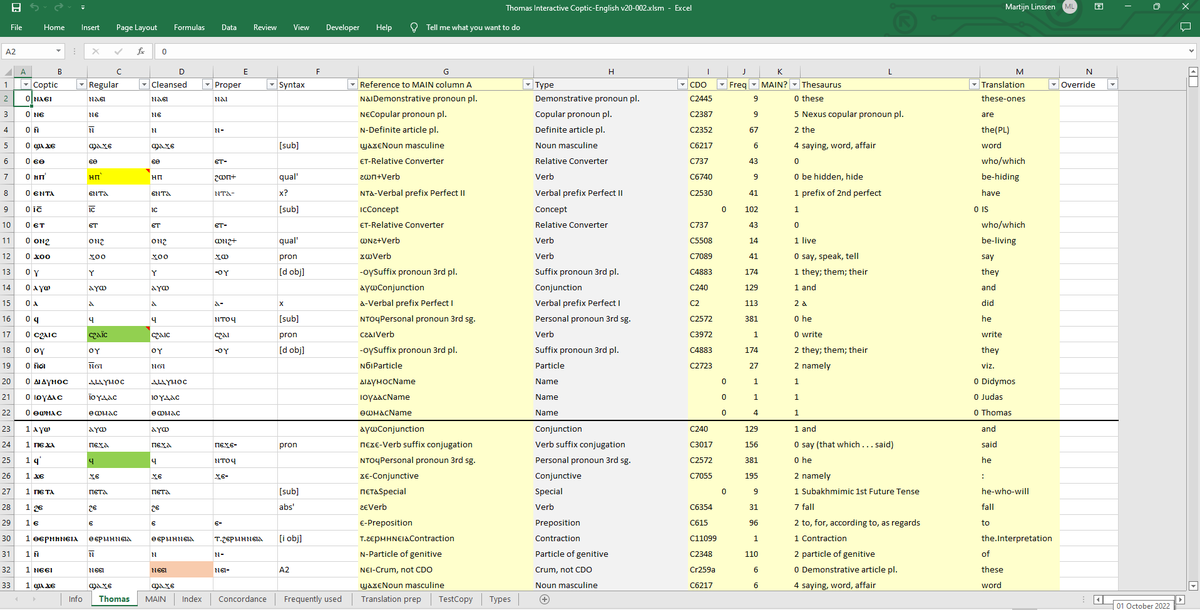Switch to the Info sheet tab
1200x610 pixels.
pos(75,599)
